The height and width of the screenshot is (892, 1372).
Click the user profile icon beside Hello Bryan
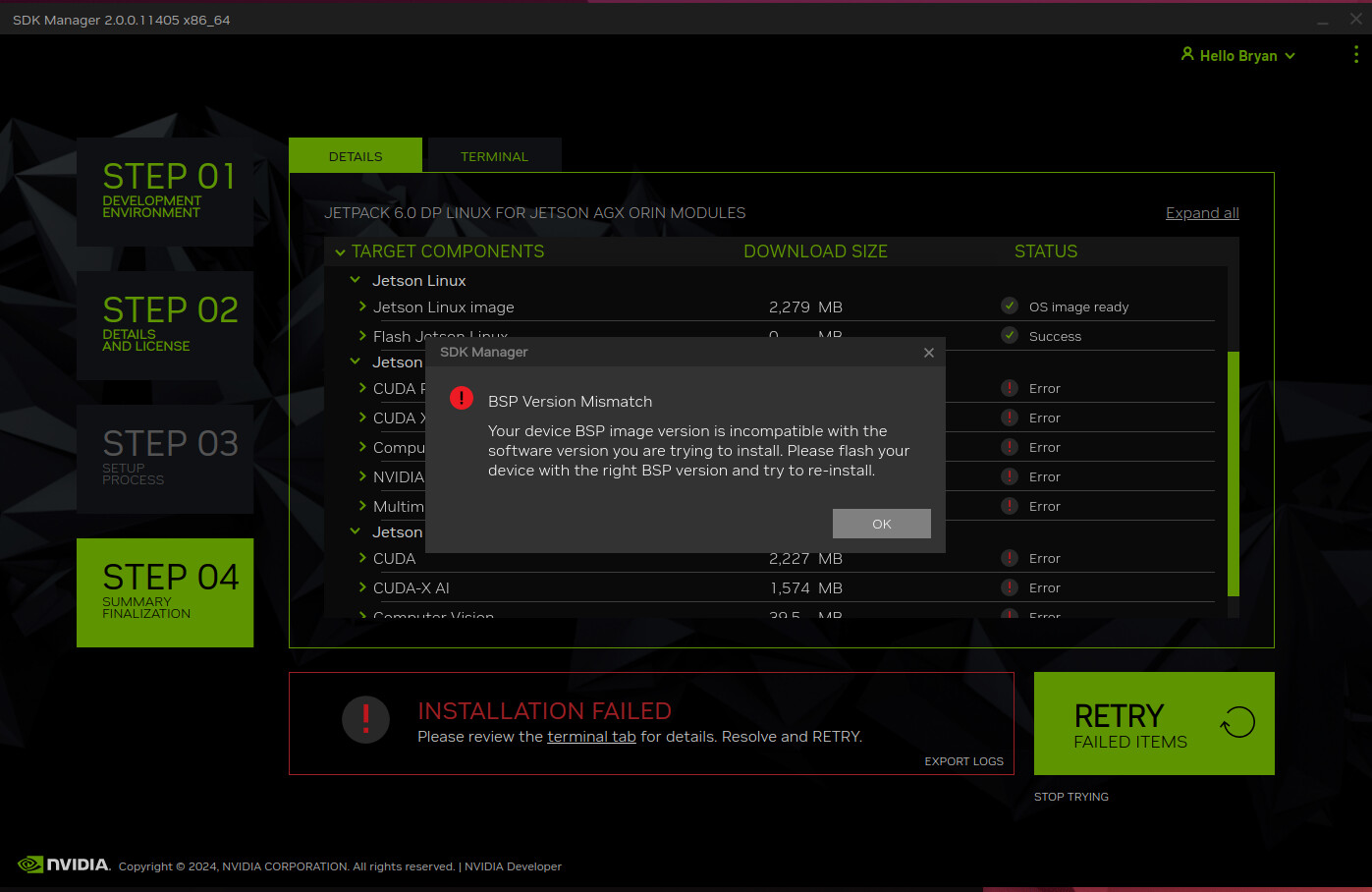pos(1187,55)
